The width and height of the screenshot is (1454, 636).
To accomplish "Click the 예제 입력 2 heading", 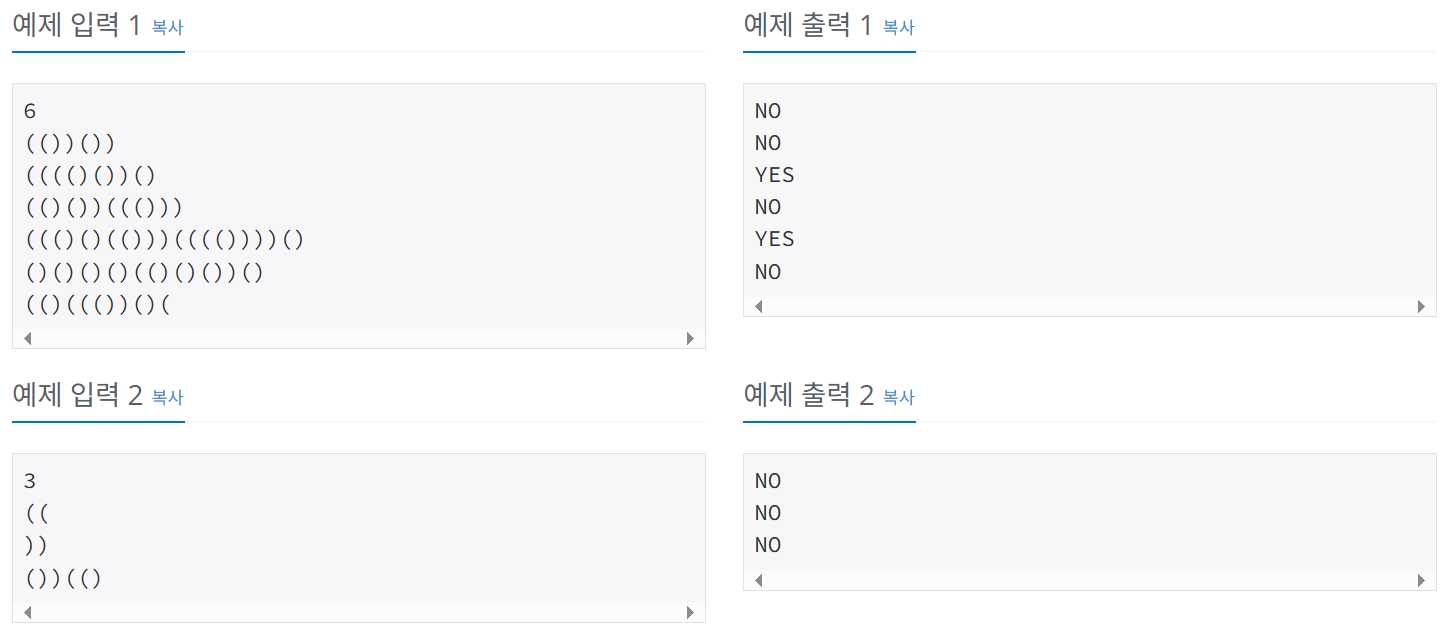I will coord(75,394).
